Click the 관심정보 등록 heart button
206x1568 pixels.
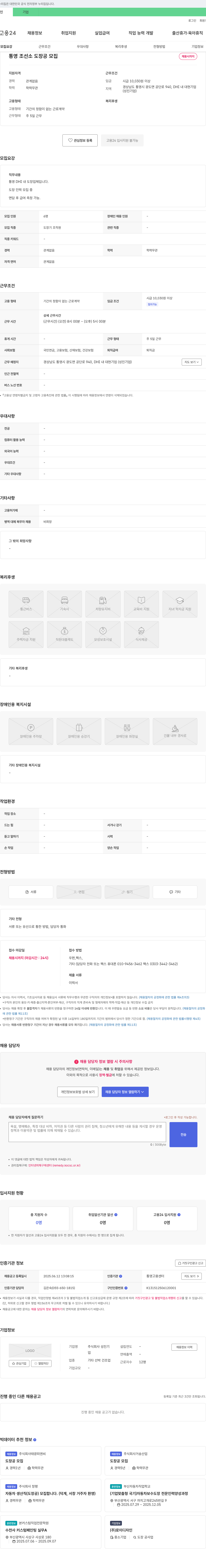(80, 141)
